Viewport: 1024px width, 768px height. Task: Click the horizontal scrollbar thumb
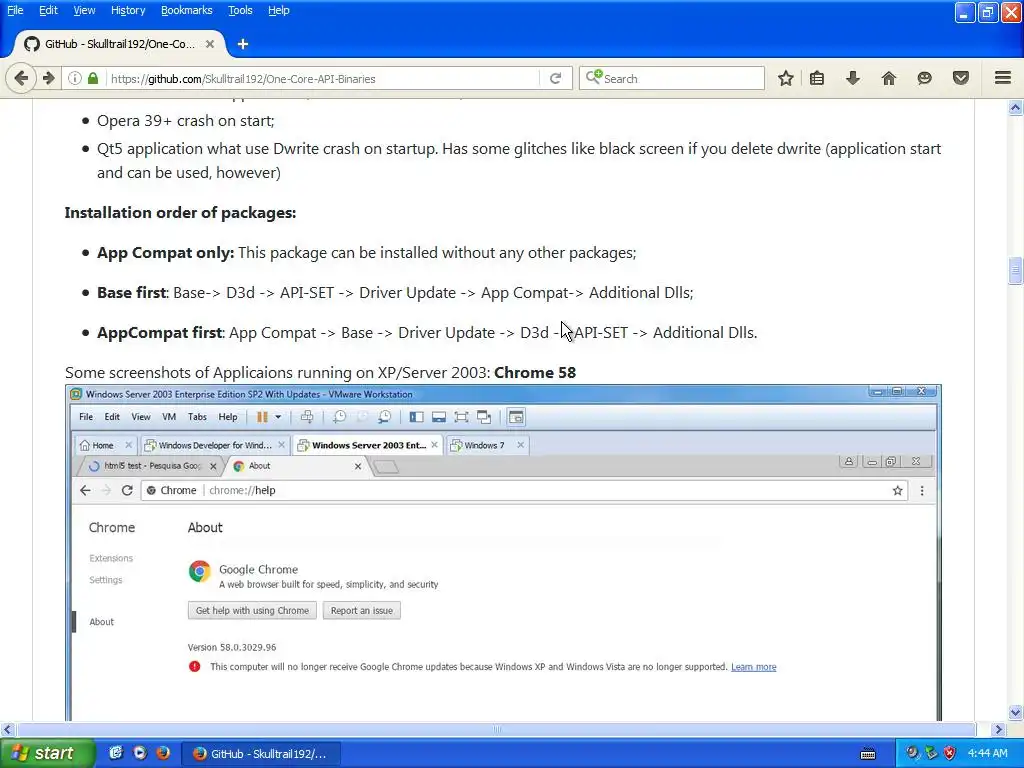click(x=496, y=729)
